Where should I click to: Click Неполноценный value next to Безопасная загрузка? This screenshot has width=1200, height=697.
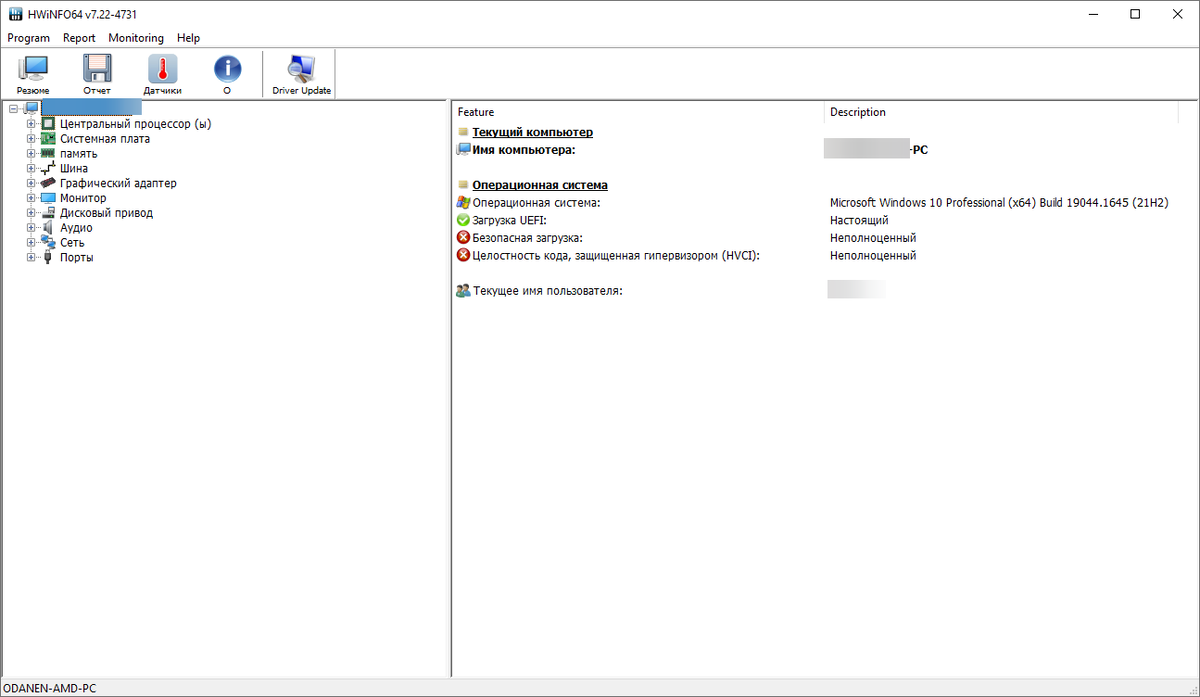873,238
